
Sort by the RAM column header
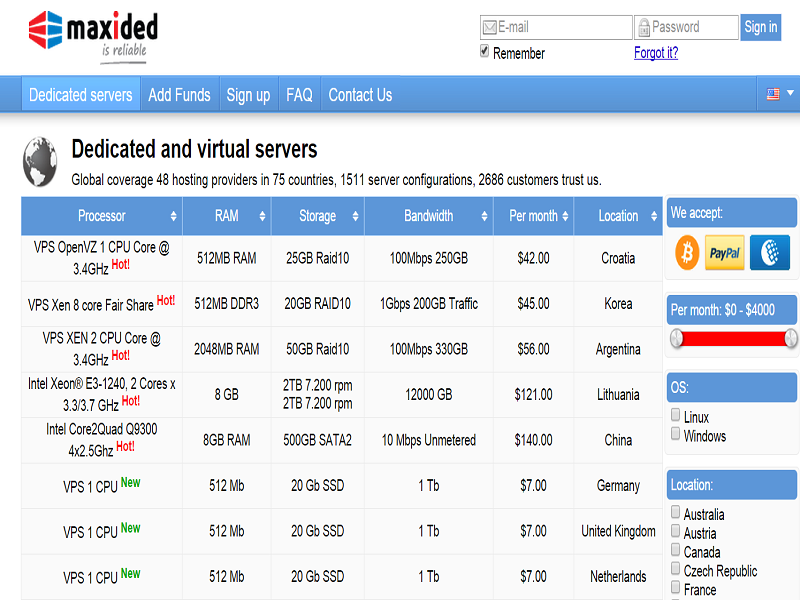(226, 216)
